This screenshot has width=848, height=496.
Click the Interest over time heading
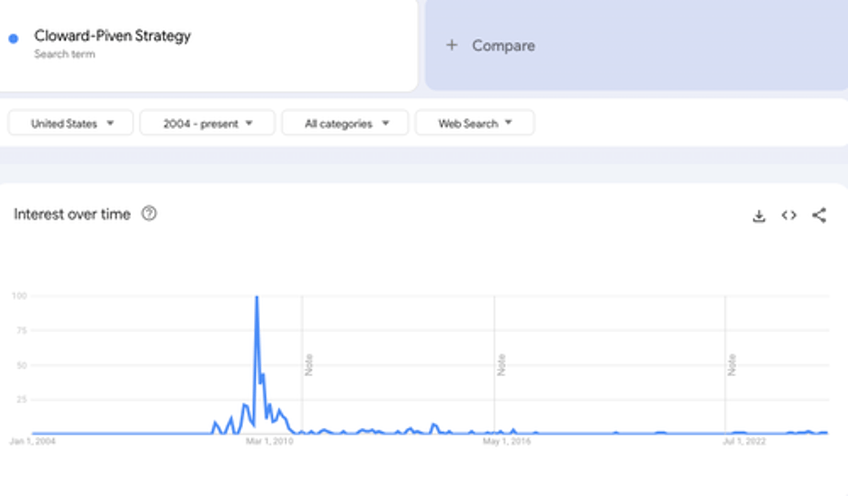coord(72,214)
